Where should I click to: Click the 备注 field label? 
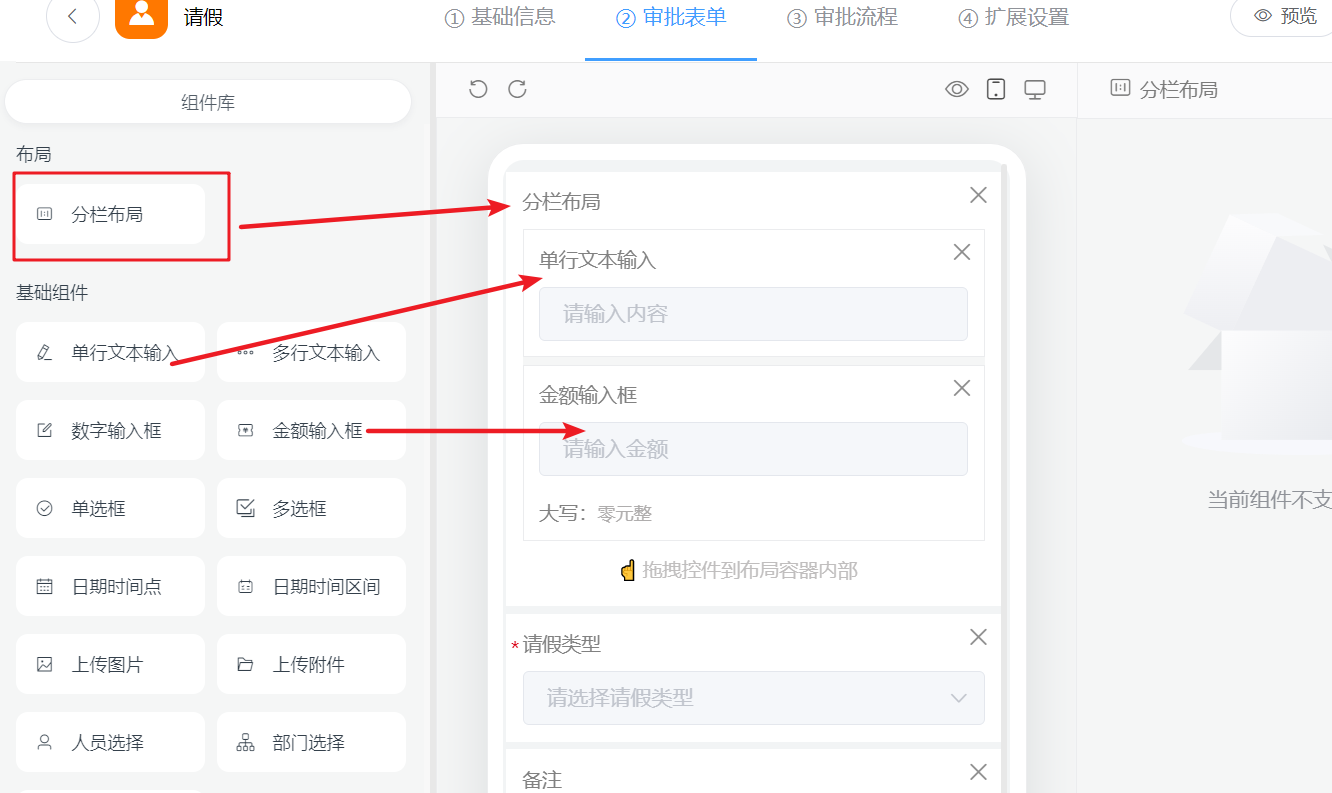542,780
